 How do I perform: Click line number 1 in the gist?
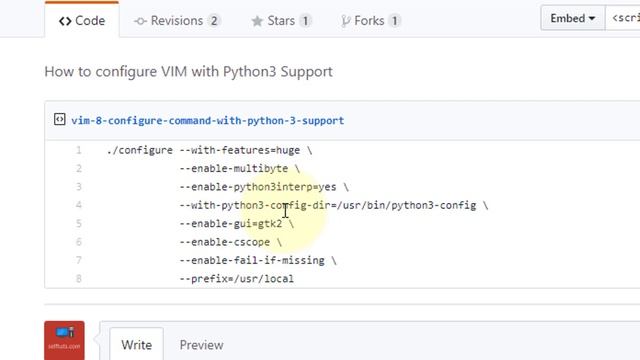pos(79,151)
